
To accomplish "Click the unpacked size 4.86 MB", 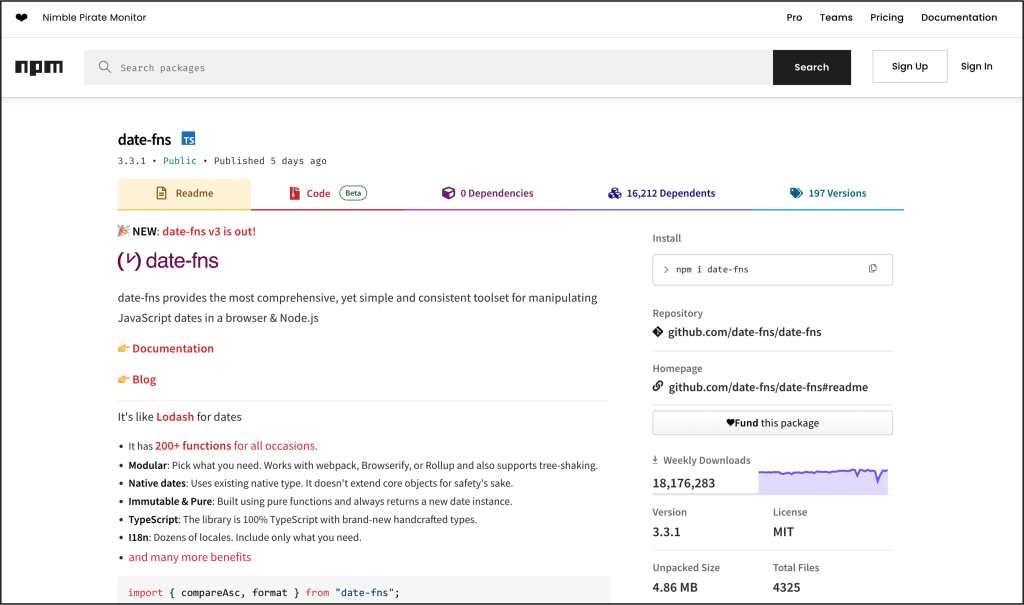I will 675,587.
